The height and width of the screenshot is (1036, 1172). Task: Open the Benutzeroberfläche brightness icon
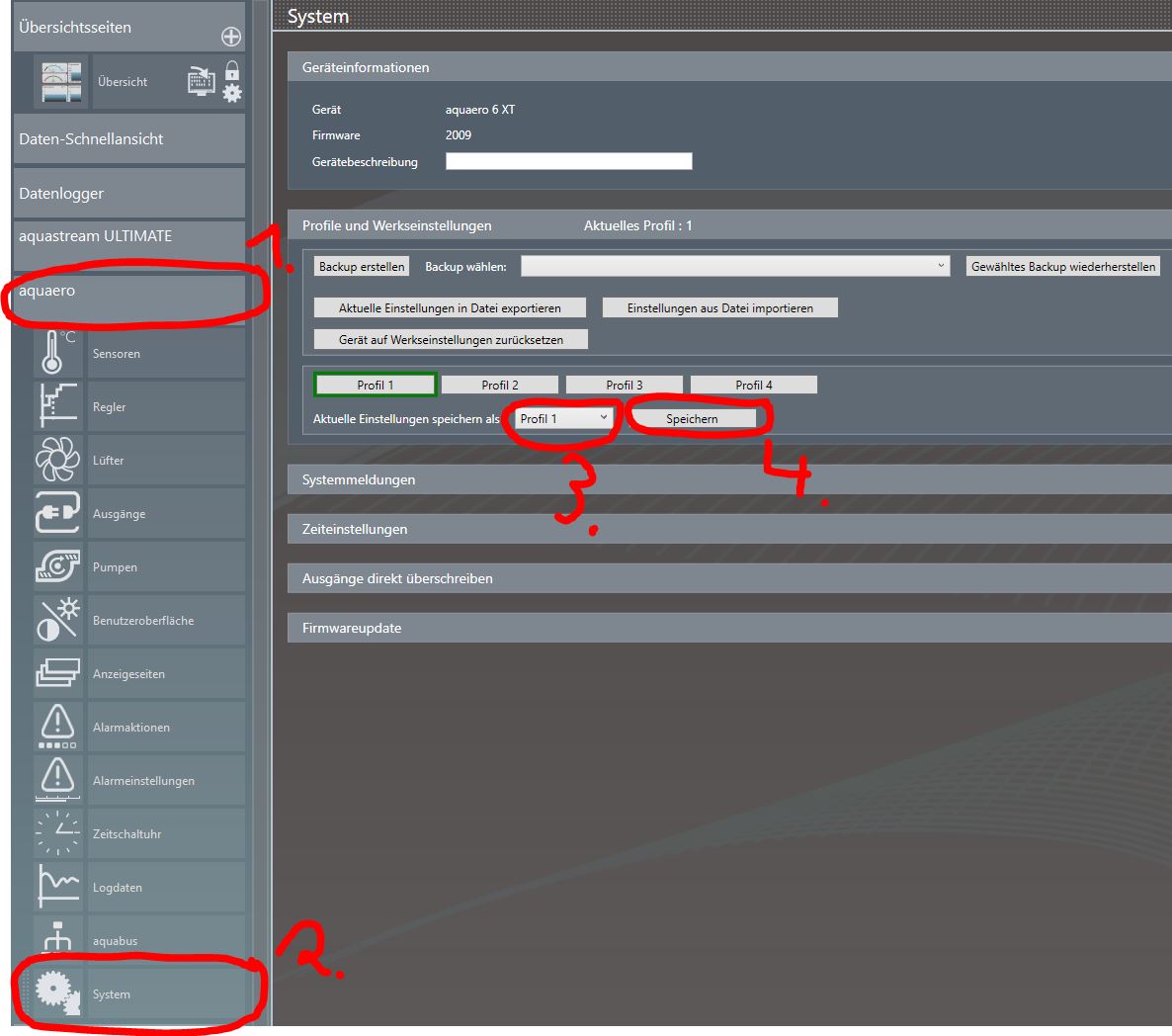point(57,620)
